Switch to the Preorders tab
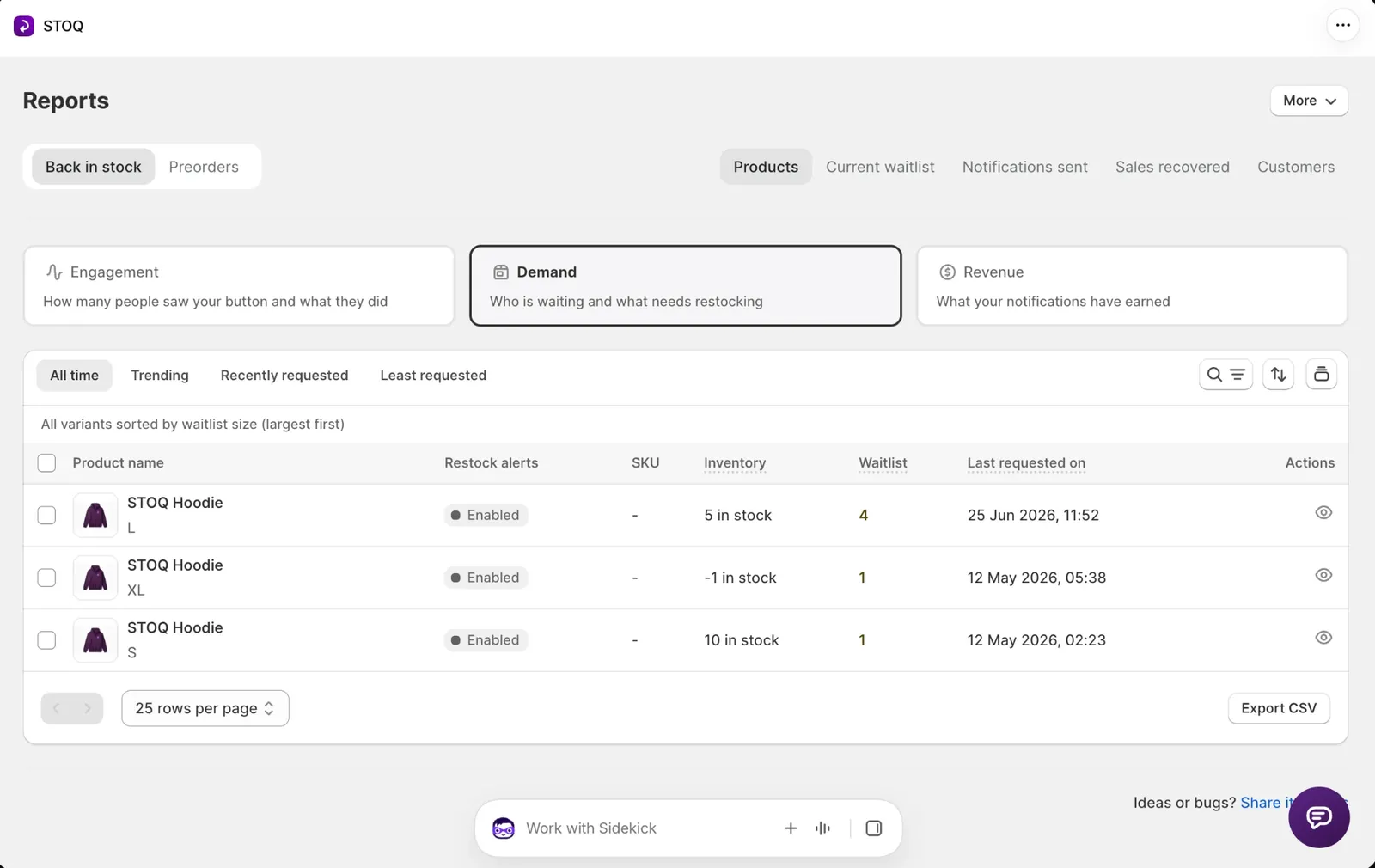Viewport: 1375px width, 868px height. pyautogui.click(x=204, y=167)
